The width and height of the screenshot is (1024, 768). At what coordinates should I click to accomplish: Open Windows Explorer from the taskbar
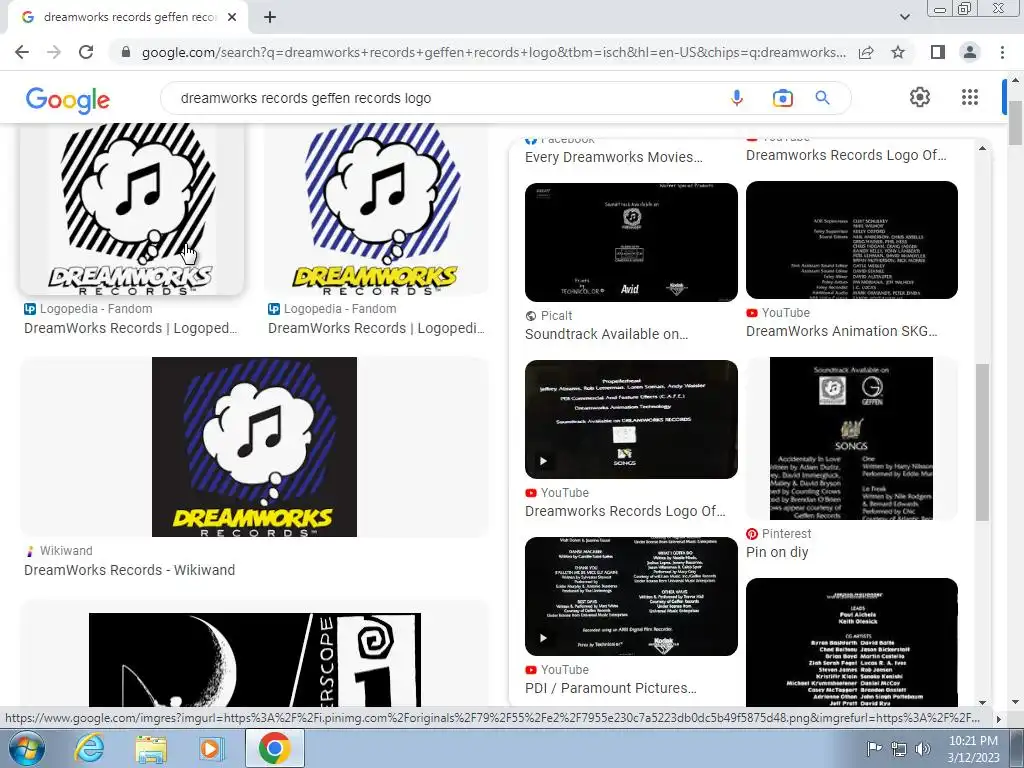[151, 748]
